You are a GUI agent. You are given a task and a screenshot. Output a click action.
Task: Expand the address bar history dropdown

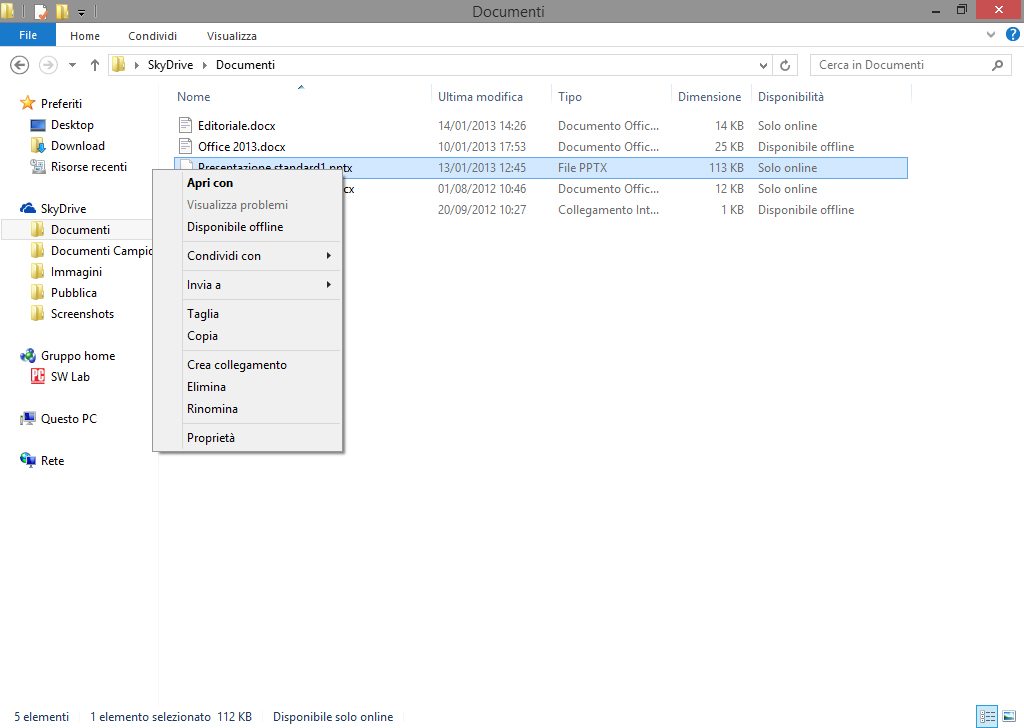click(x=765, y=65)
